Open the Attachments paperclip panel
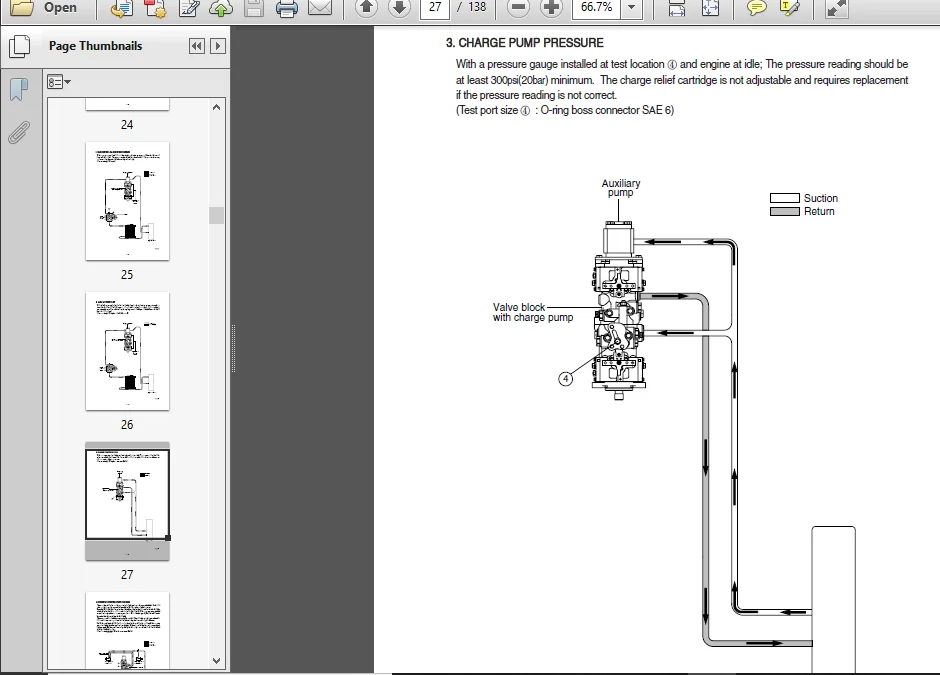The height and width of the screenshot is (675, 940). click(19, 132)
